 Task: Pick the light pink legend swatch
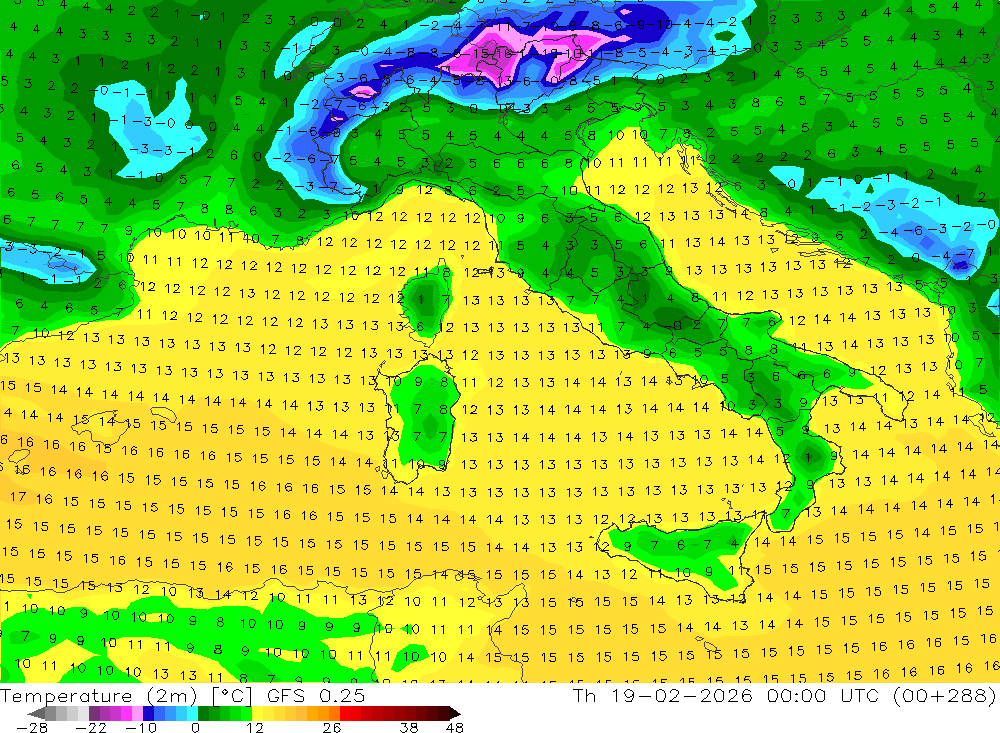pos(137,713)
